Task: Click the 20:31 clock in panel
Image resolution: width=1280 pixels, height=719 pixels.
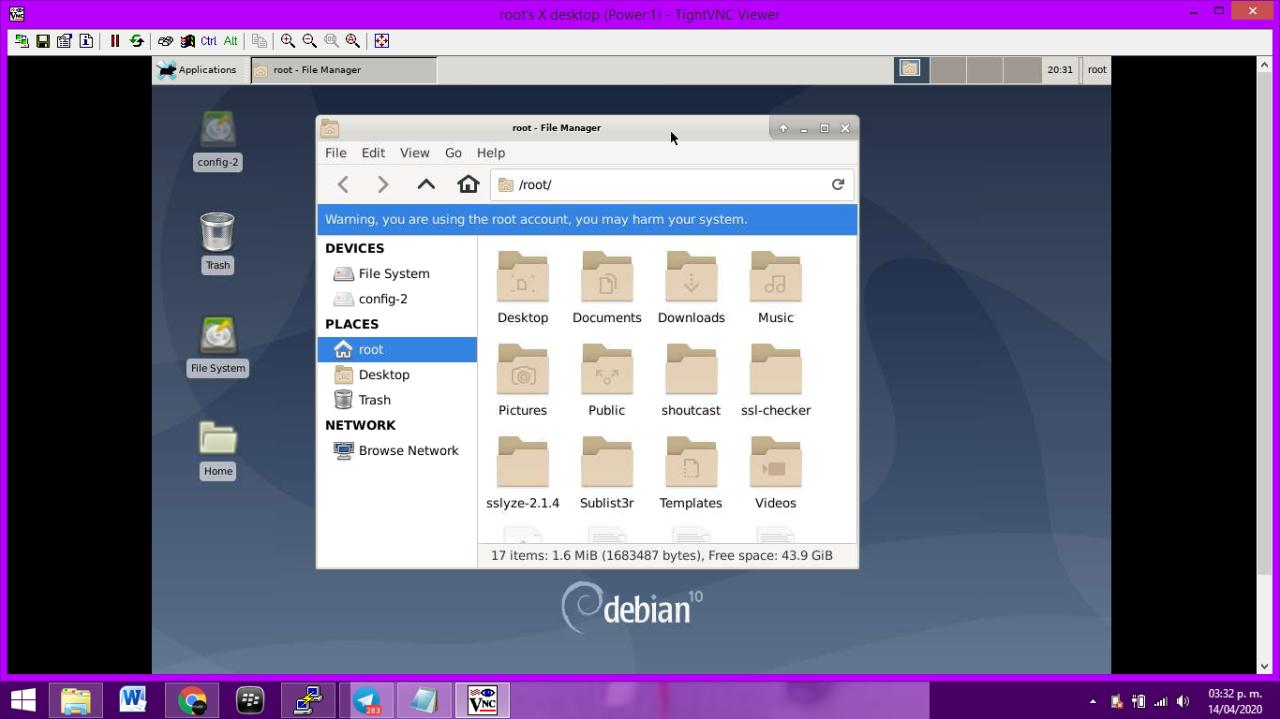Action: [1059, 70]
